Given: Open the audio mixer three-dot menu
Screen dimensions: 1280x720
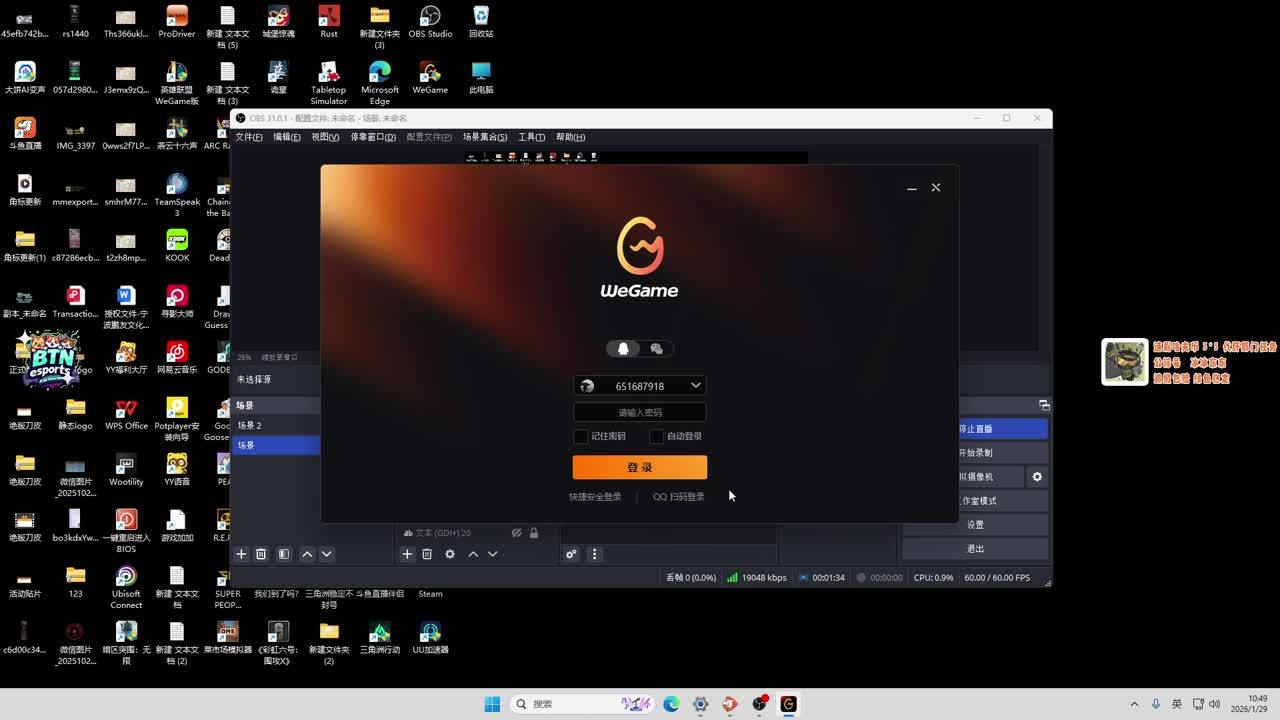Looking at the screenshot, I should pyautogui.click(x=594, y=554).
